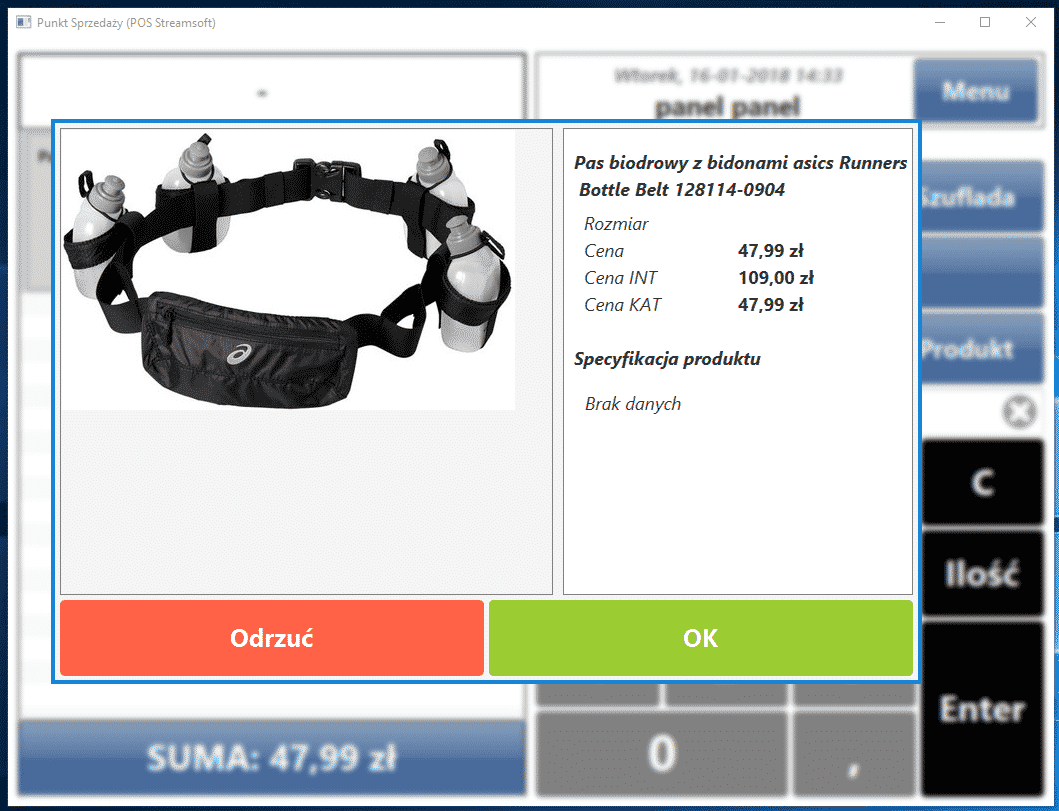
Task: Reject the product with Odrzuć
Action: coord(271,638)
